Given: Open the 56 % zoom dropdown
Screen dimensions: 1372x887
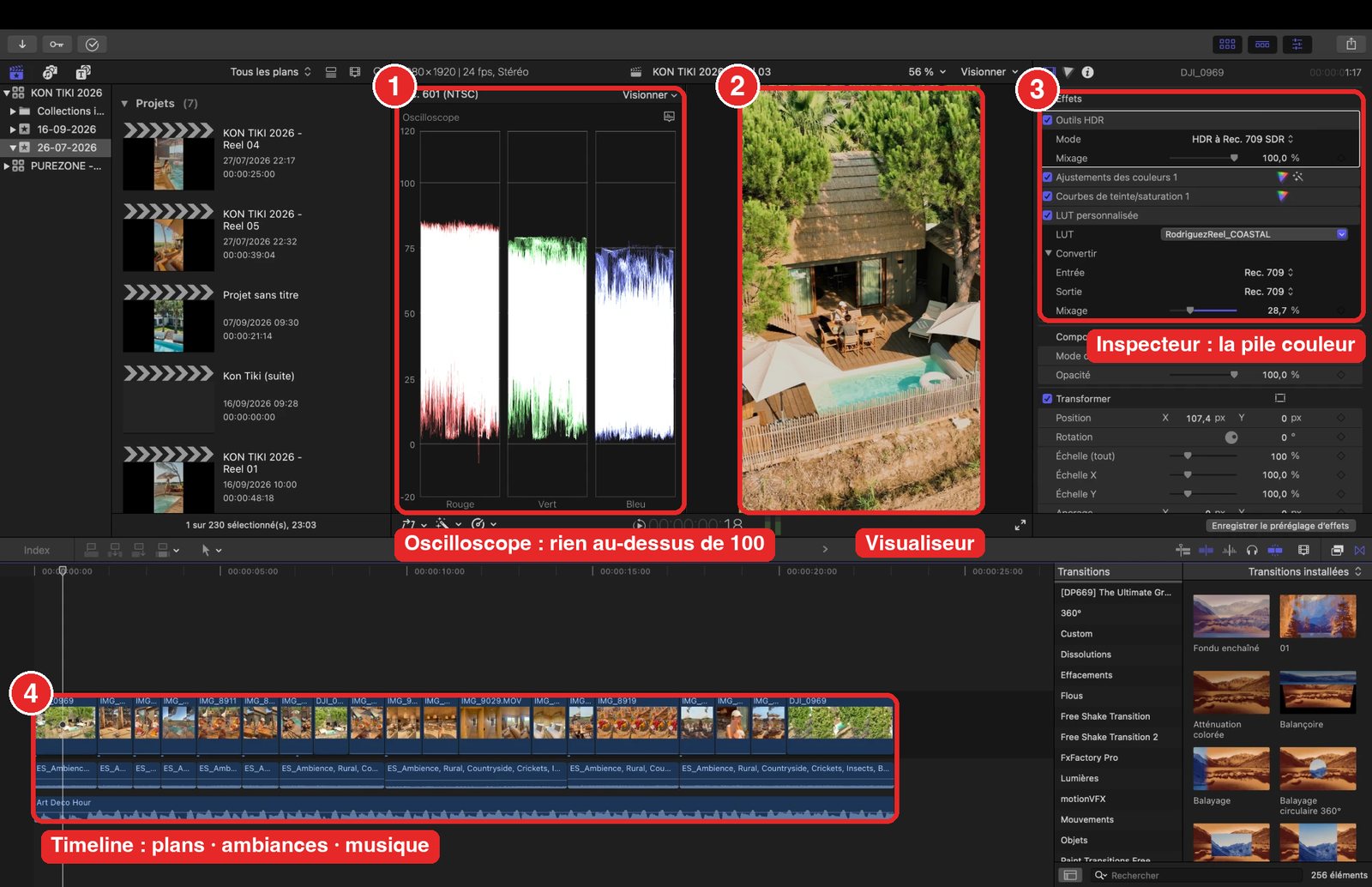Looking at the screenshot, I should [927, 72].
